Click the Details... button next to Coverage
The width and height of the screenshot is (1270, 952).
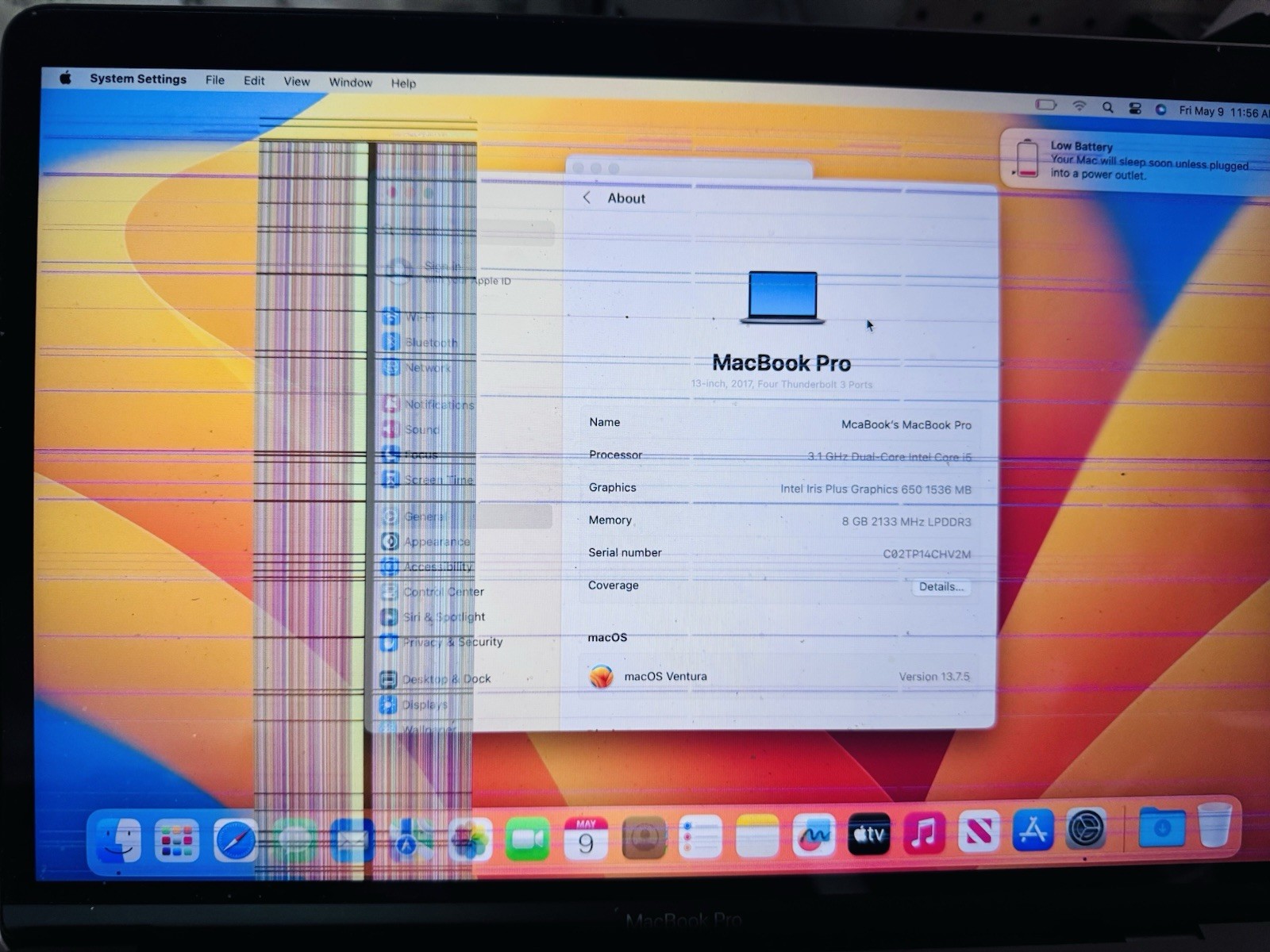941,587
